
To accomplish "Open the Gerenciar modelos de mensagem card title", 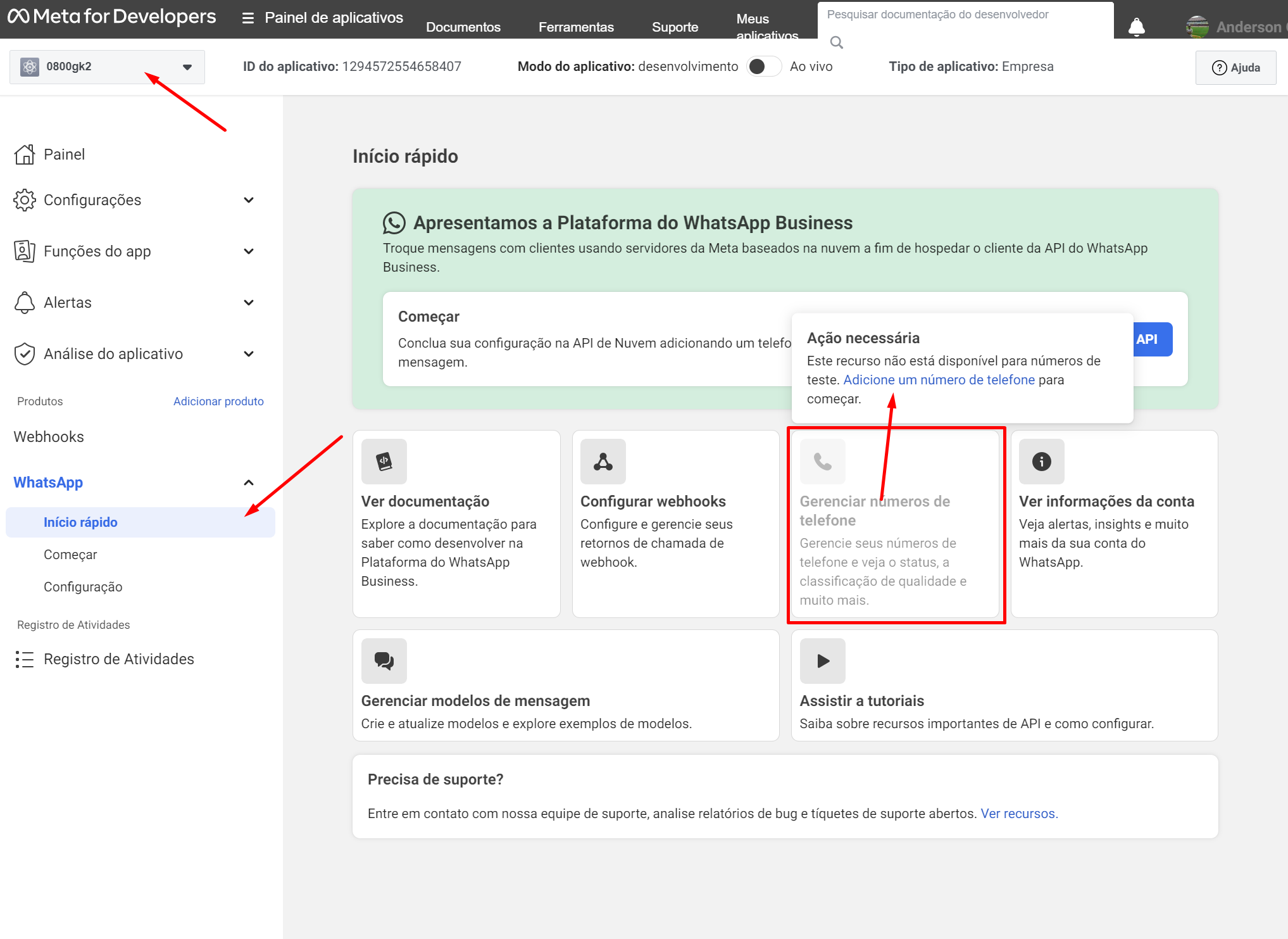I will pos(475,701).
